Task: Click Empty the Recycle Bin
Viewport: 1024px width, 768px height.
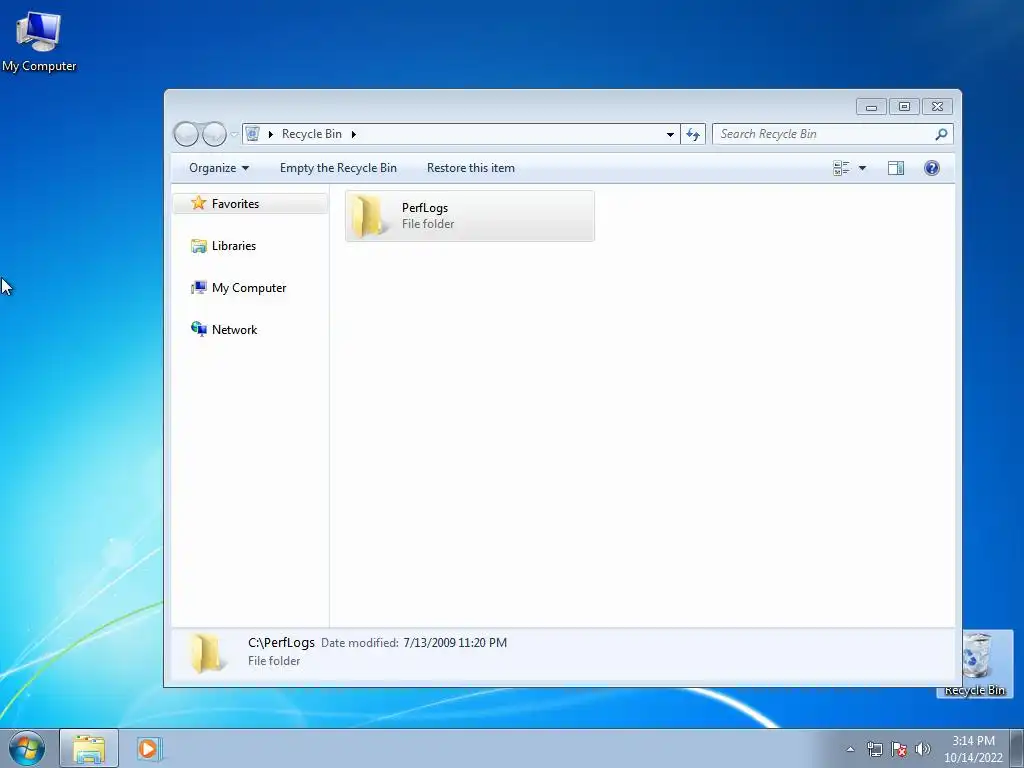Action: pyautogui.click(x=338, y=168)
